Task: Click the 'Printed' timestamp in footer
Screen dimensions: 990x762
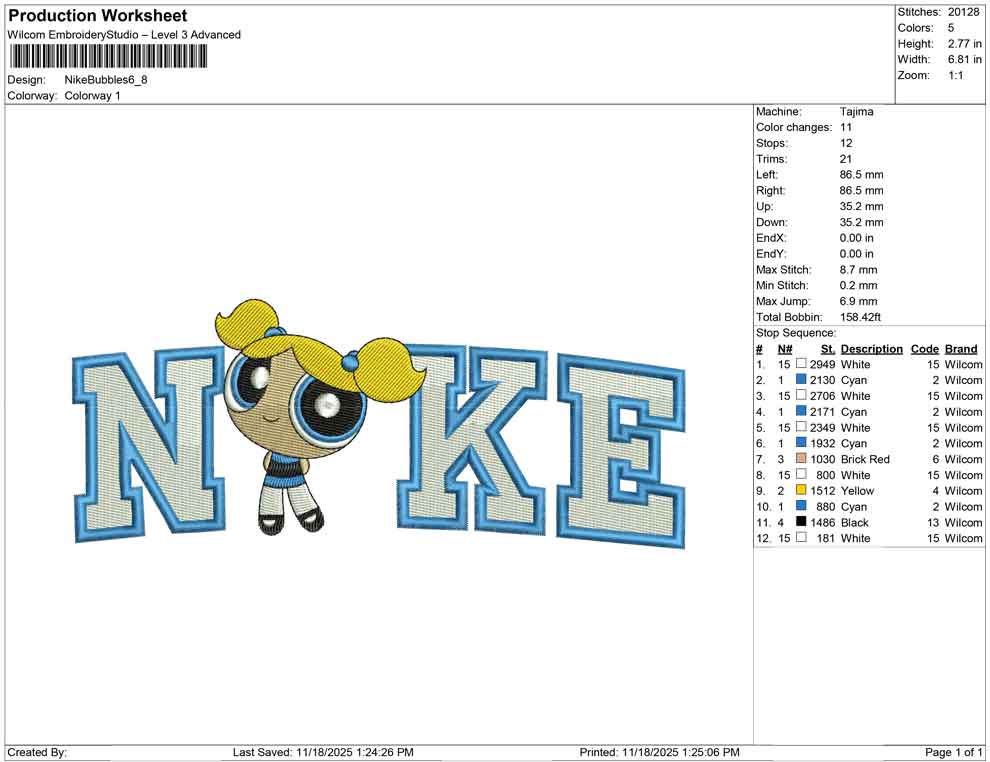Action: tap(659, 752)
